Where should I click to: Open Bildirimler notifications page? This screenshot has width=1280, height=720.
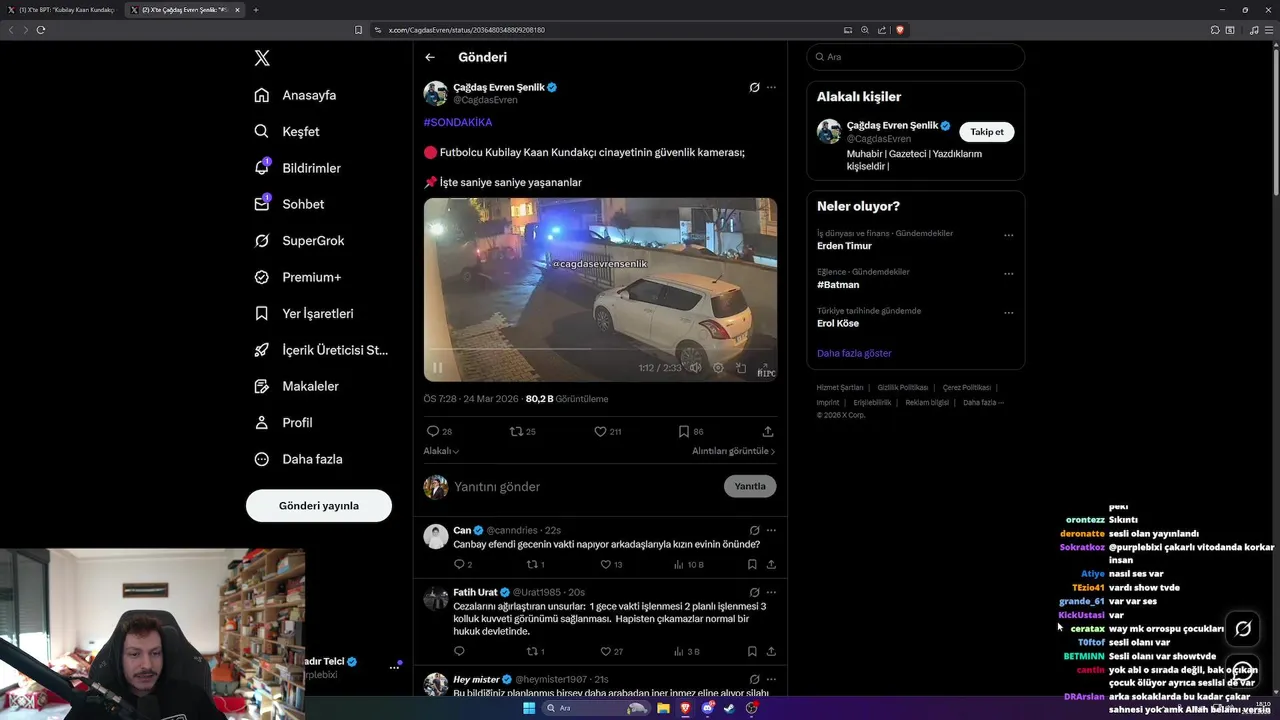[298, 168]
